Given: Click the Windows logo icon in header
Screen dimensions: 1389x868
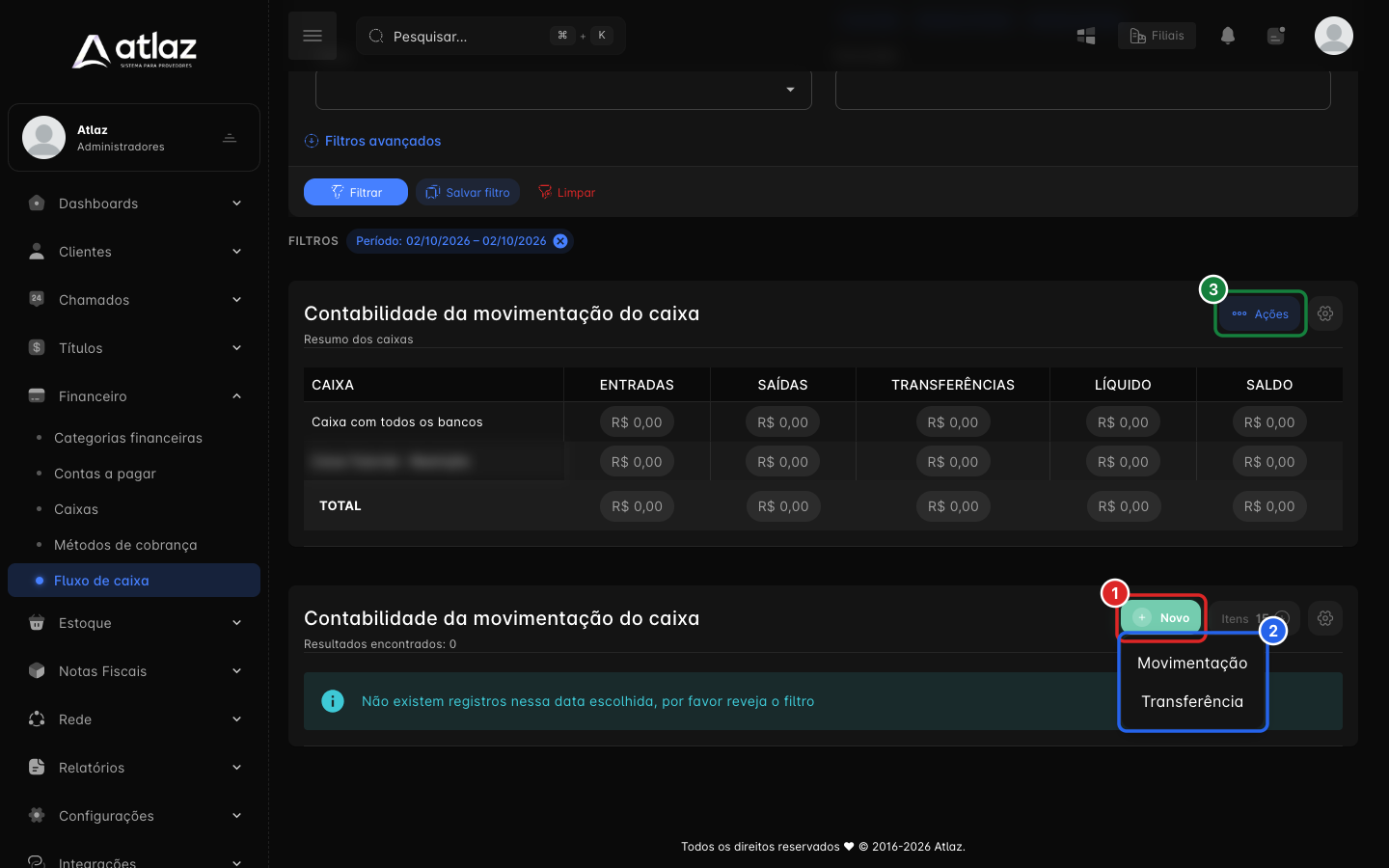Looking at the screenshot, I should coord(1086,36).
